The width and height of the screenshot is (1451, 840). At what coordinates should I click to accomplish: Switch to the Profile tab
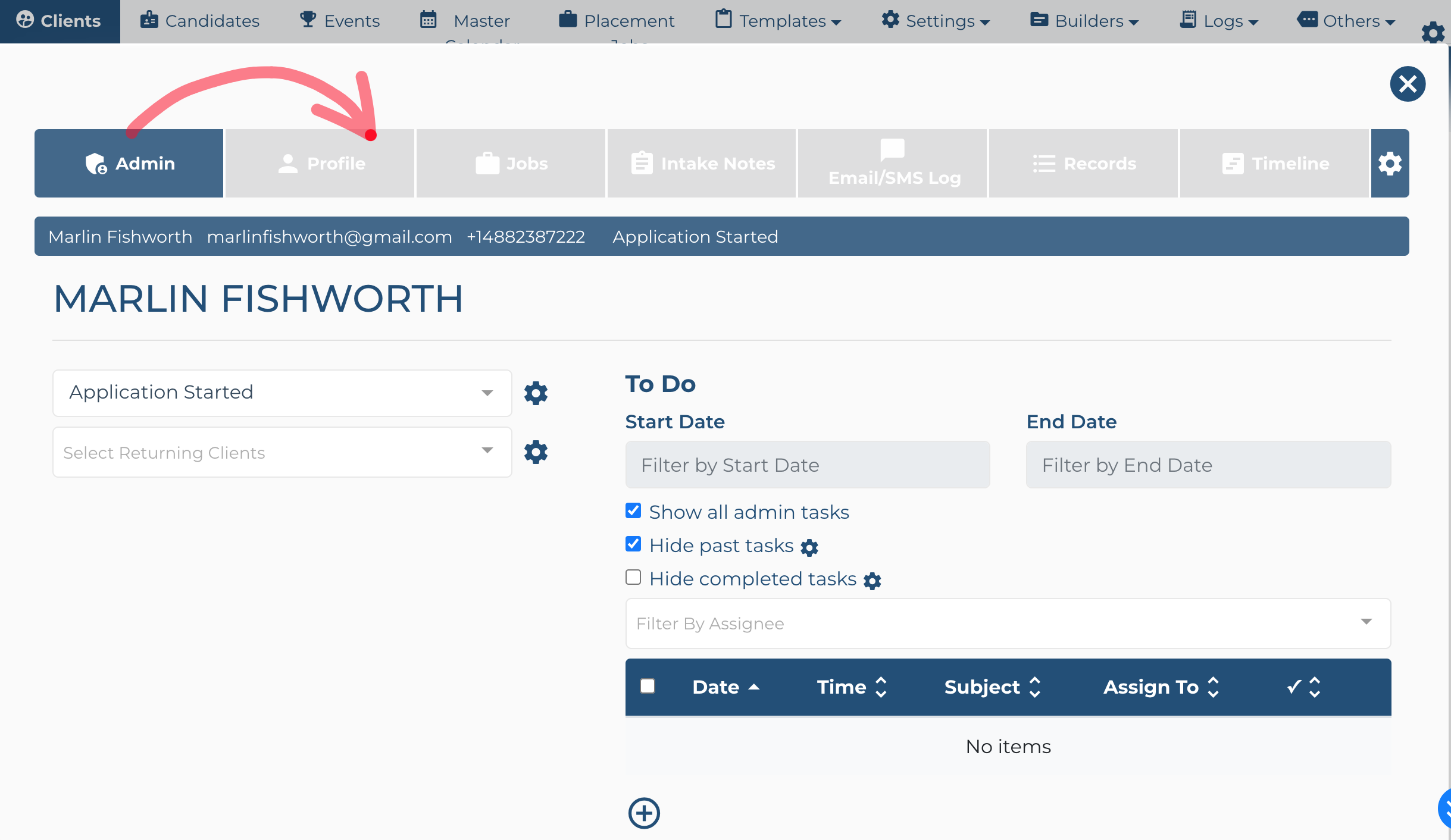click(320, 164)
